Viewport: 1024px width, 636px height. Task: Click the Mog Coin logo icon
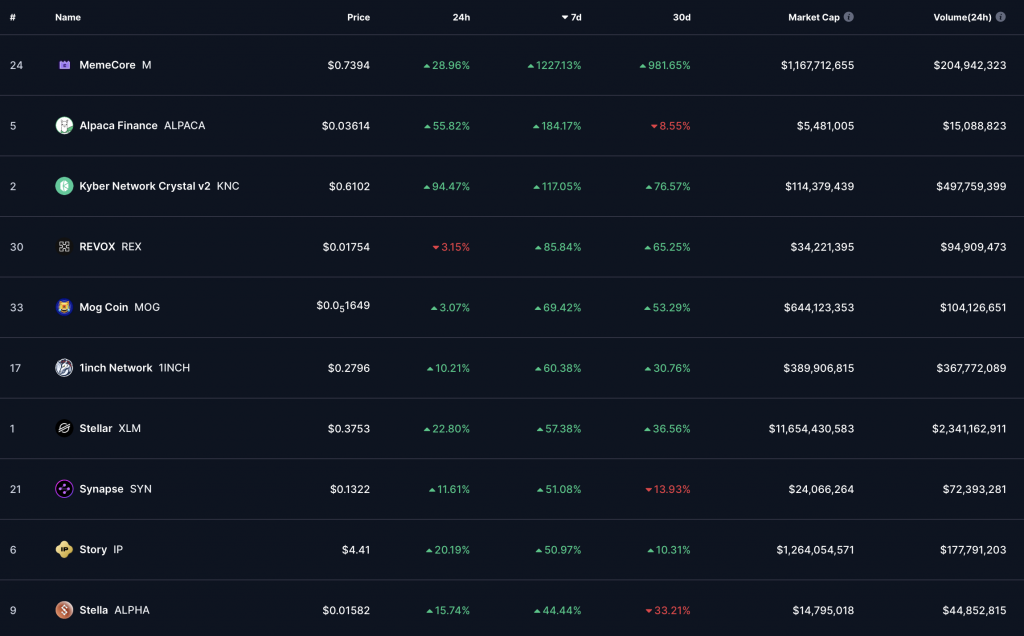(x=64, y=307)
